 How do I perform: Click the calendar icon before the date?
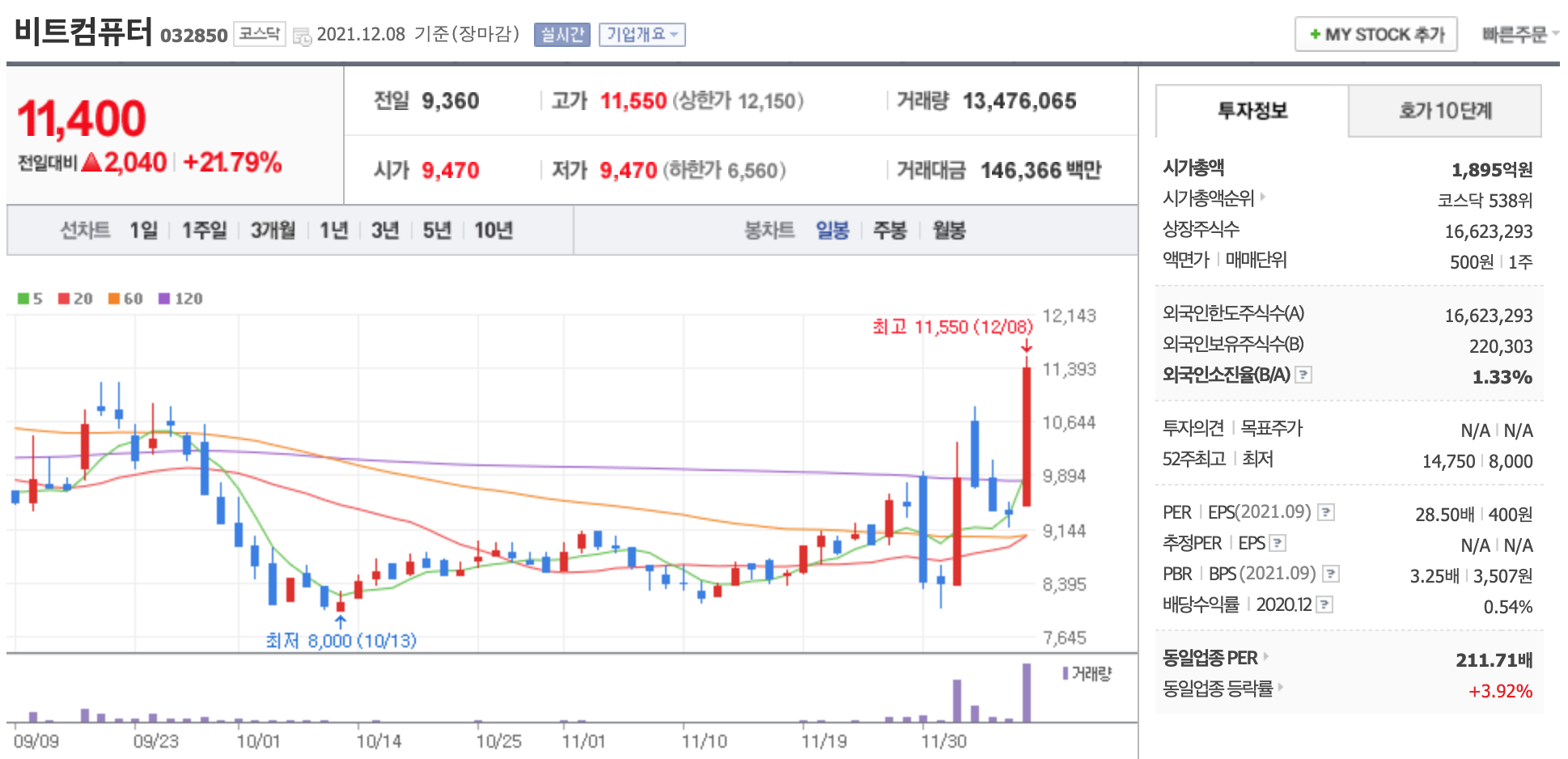(x=302, y=36)
